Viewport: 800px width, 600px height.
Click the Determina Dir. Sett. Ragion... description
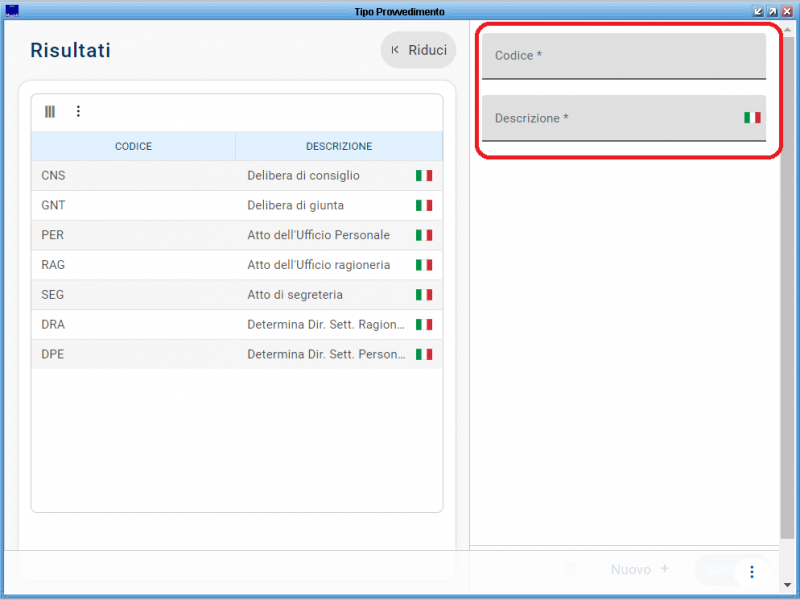(x=326, y=324)
